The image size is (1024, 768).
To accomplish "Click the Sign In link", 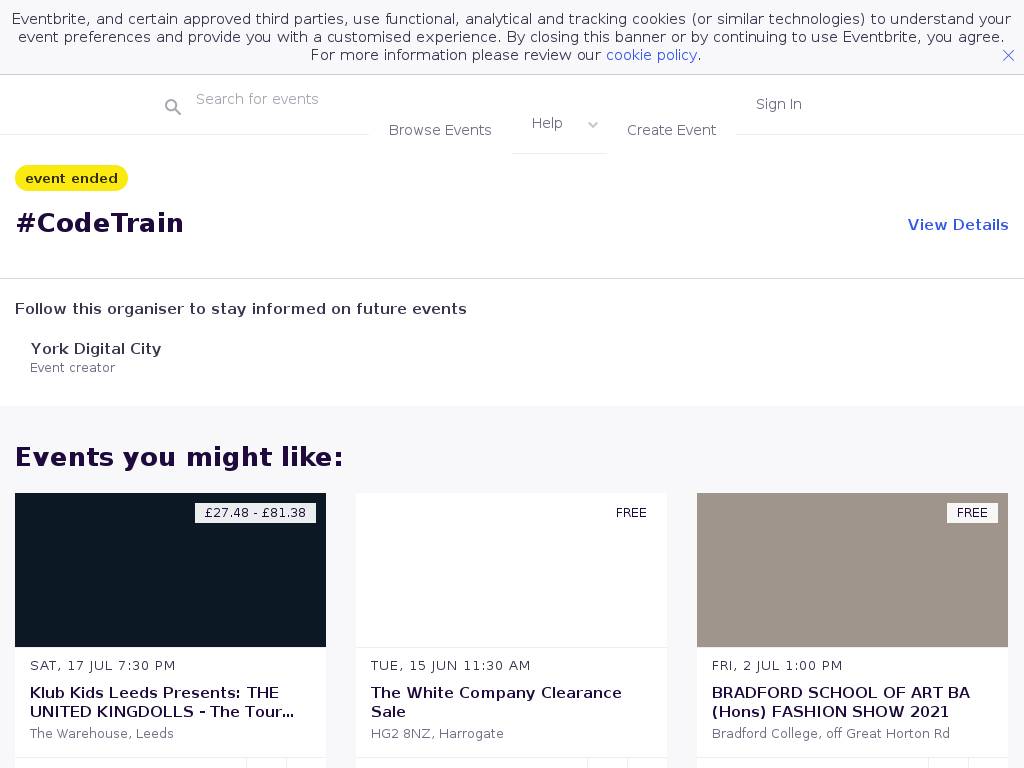I will click(x=778, y=104).
